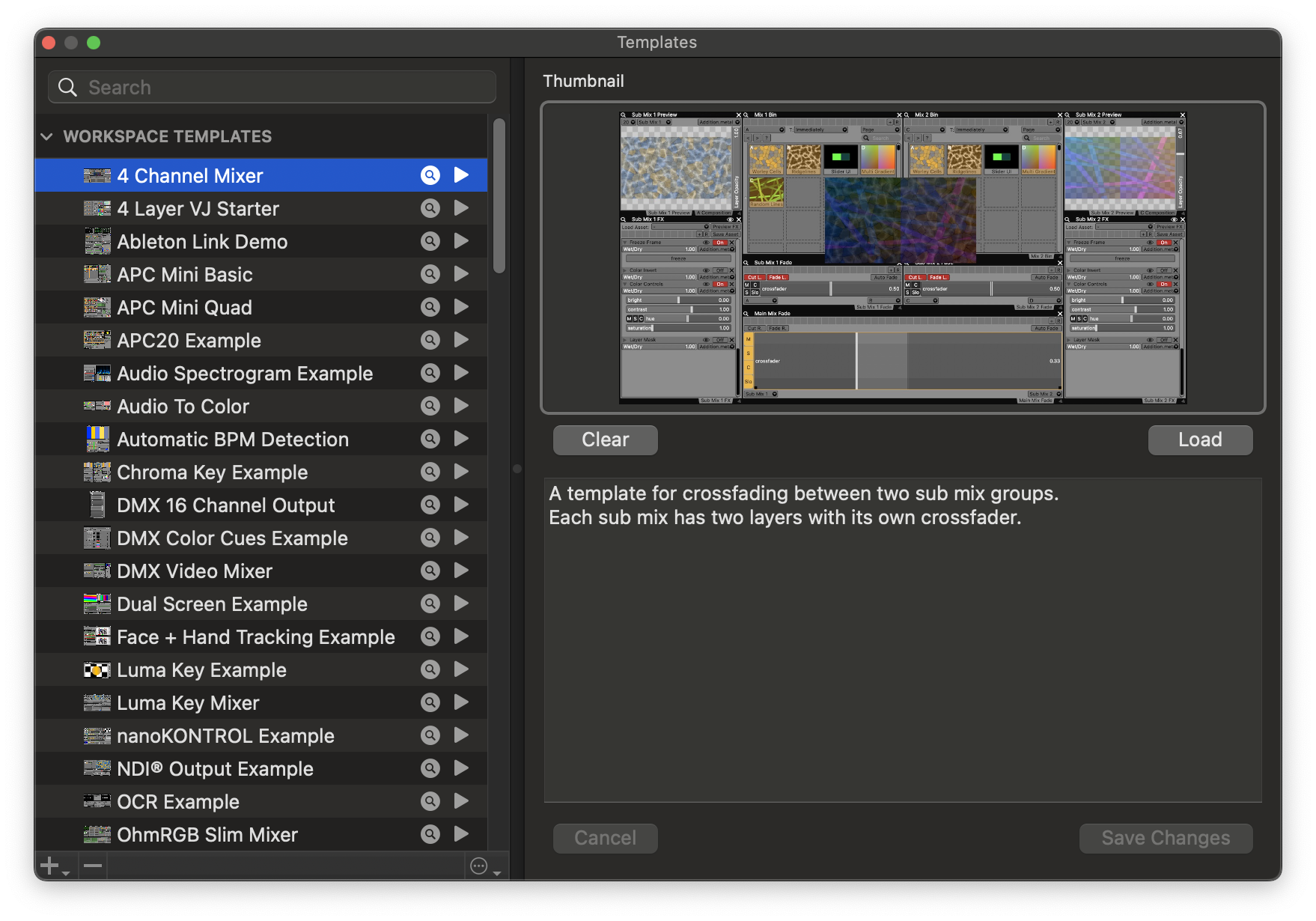Click the magnifier icon for Ableton Link Demo

pos(430,241)
